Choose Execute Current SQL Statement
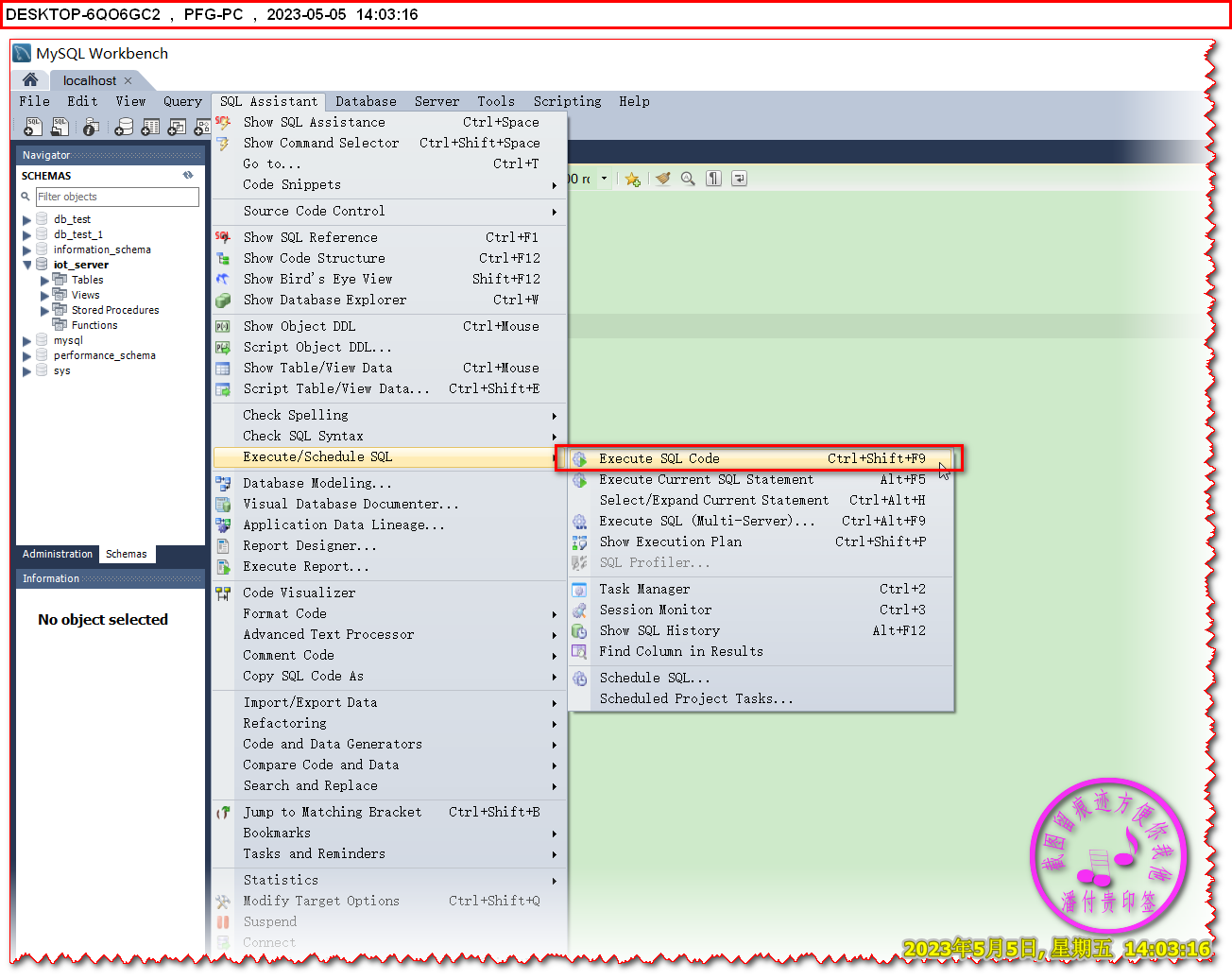Viewport: 1232px width, 980px height. tap(761, 479)
